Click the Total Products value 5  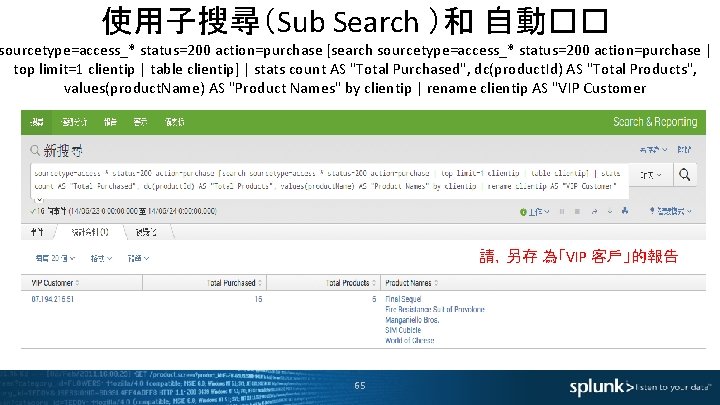[x=374, y=299]
